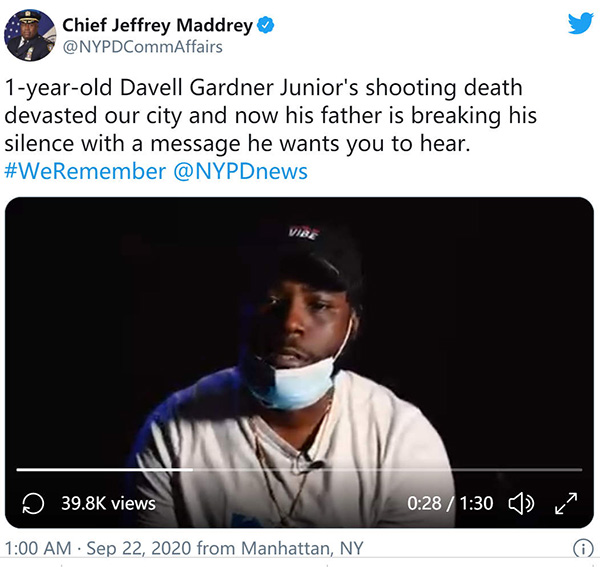Open Chief Jeffrey Maddrey's profile picture
The image size is (600, 567).
pyautogui.click(x=30, y=35)
